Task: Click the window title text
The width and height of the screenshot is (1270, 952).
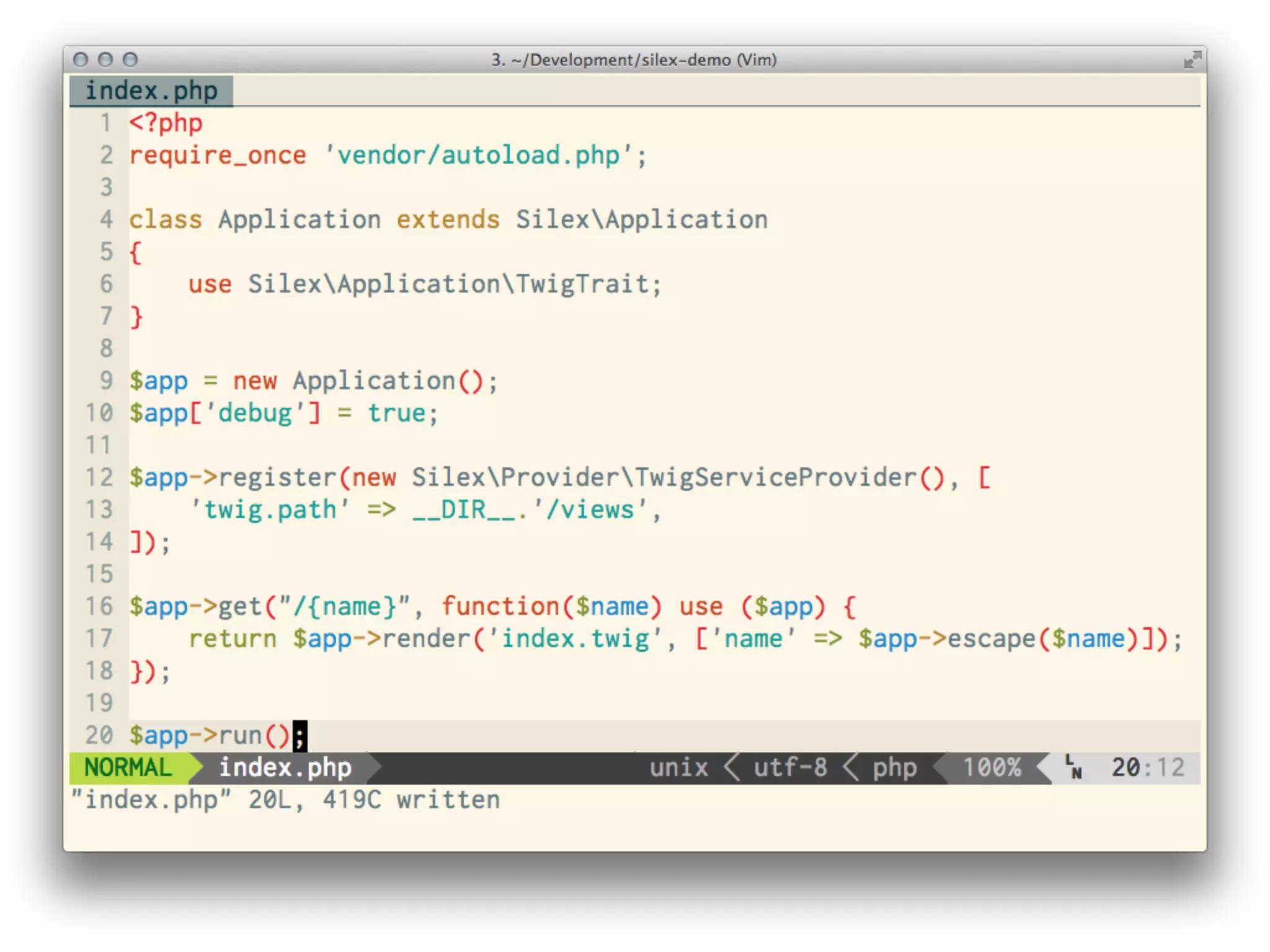Action: [x=634, y=60]
